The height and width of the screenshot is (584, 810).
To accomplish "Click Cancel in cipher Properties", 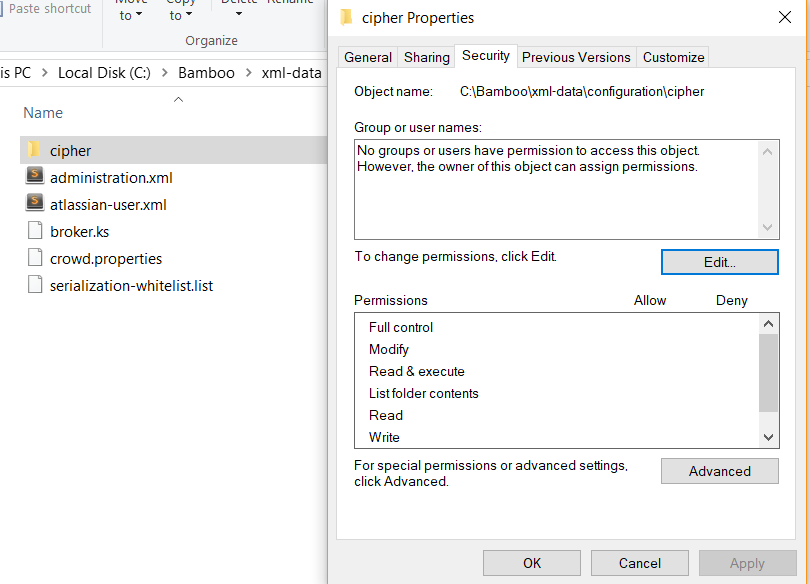I will click(640, 563).
